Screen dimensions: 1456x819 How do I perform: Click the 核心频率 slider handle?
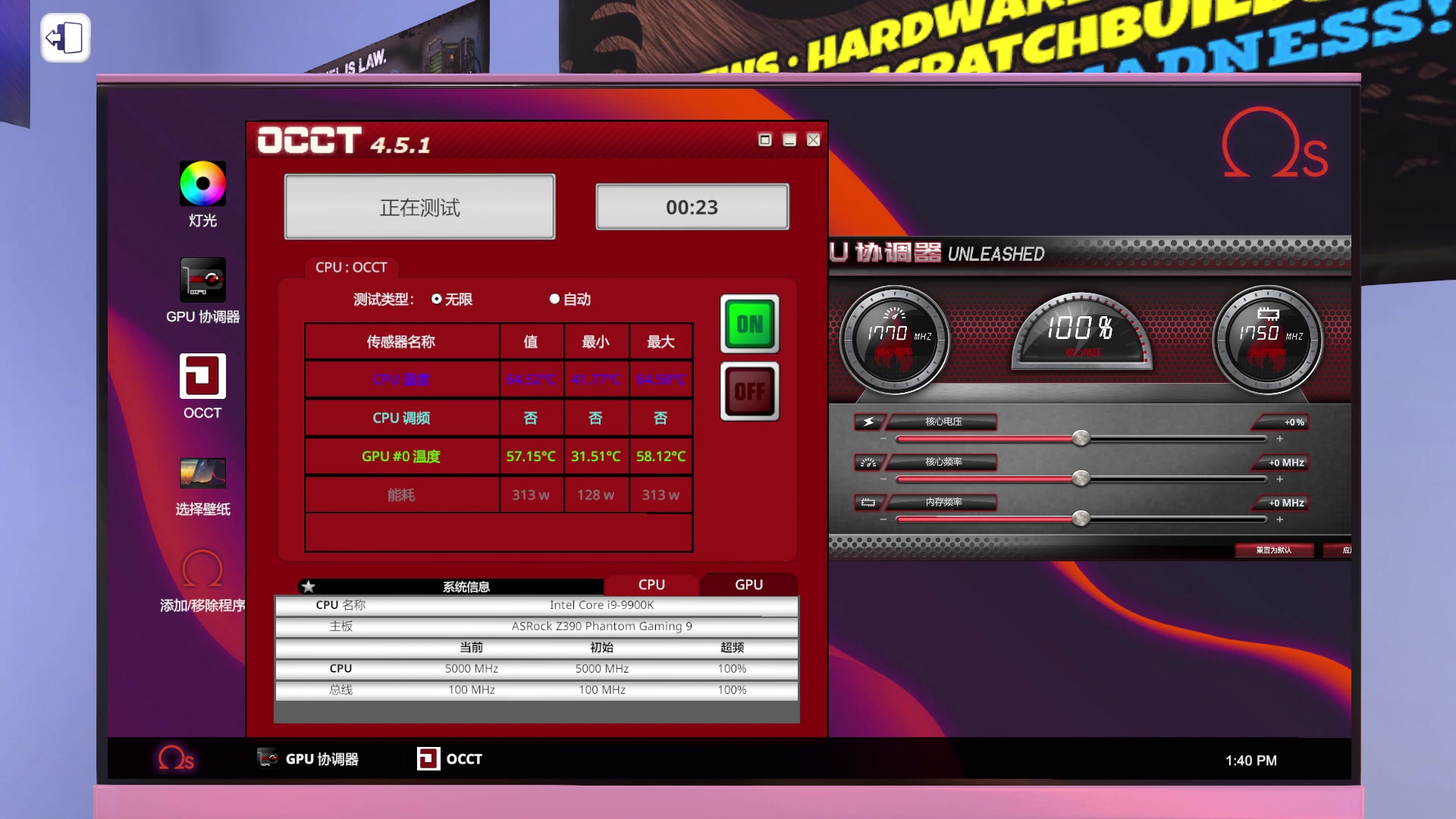click(1081, 479)
